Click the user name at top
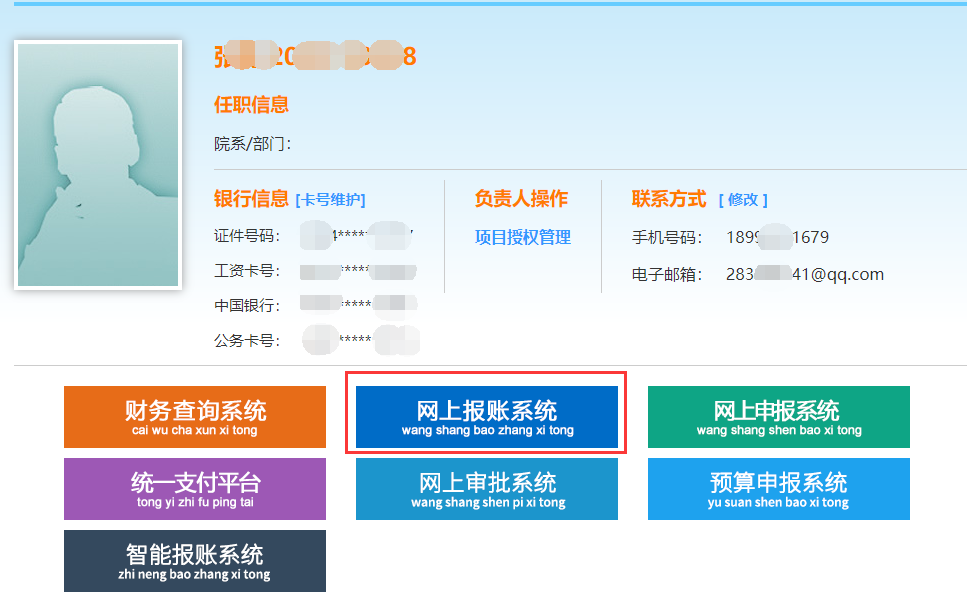Screen dimensions: 967x592 point(315,56)
